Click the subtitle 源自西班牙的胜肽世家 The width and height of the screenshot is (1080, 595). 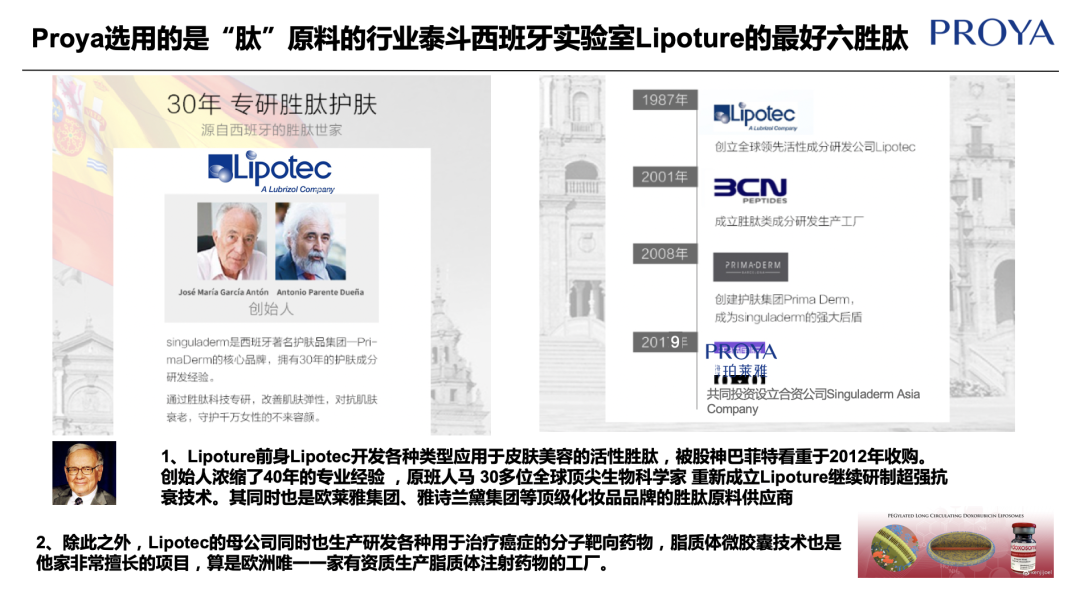(271, 130)
